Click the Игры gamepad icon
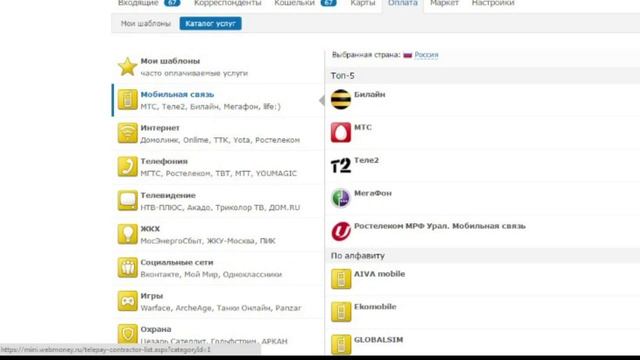Image resolution: width=640 pixels, height=360 pixels. 127,301
